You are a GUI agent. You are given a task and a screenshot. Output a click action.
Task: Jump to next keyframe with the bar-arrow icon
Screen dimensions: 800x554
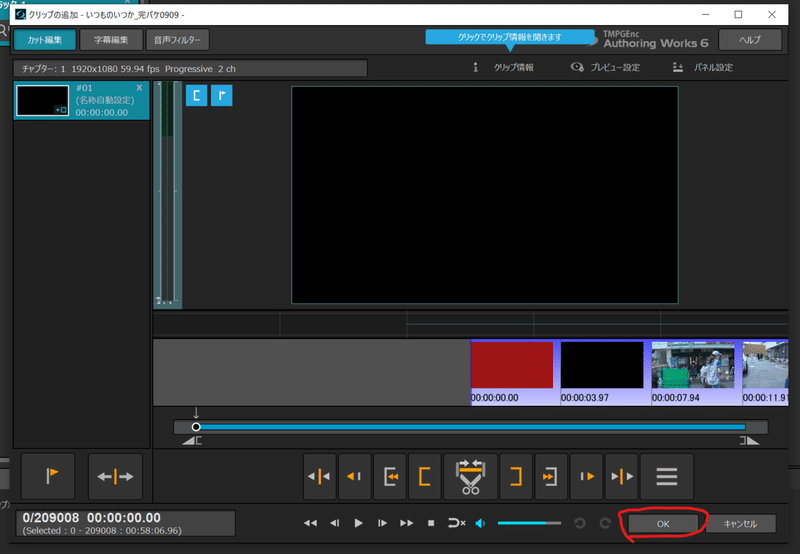pyautogui.click(x=621, y=476)
